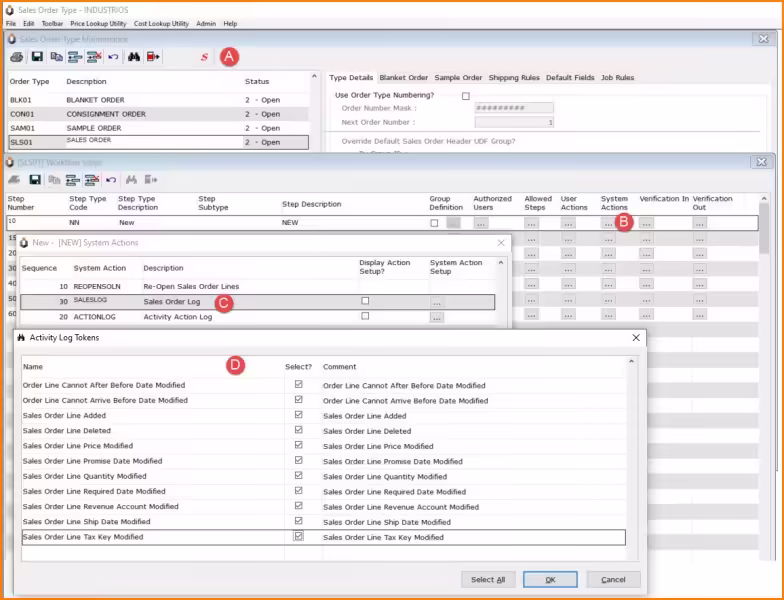Click the red S icon in the top toolbar
The width and height of the screenshot is (784, 600).
coord(204,57)
